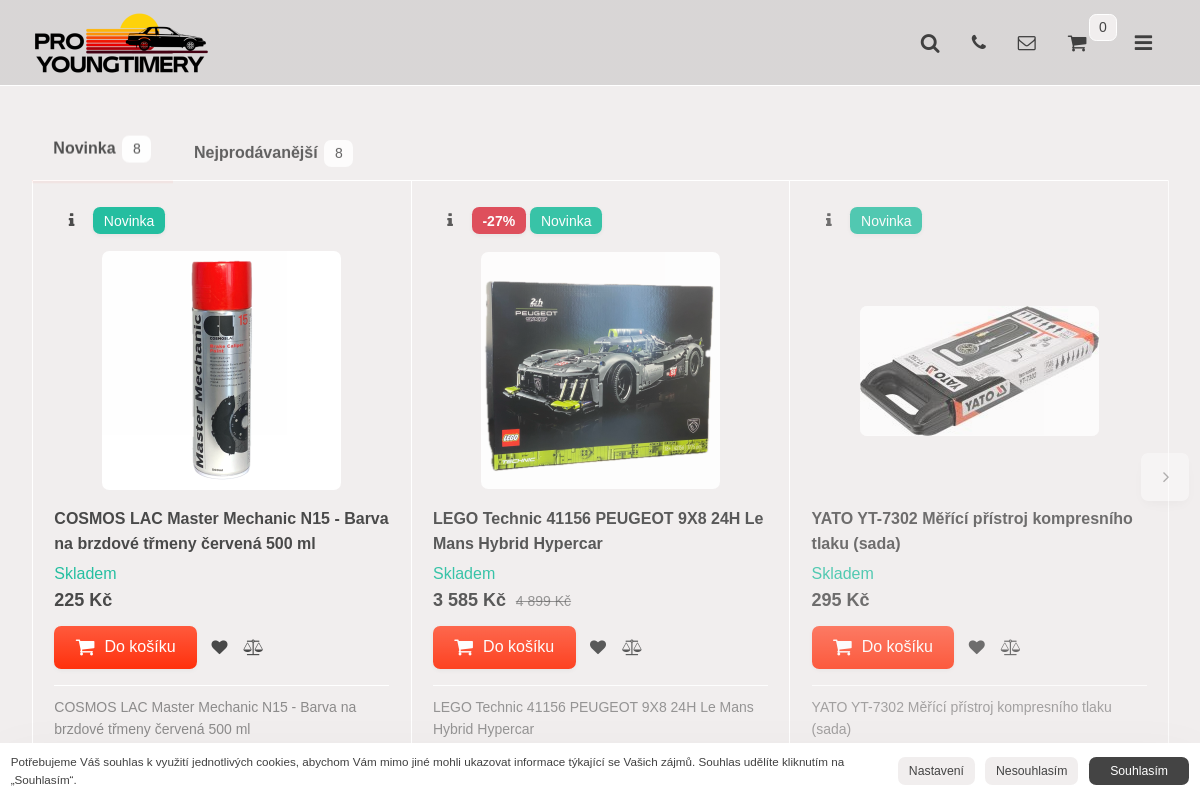Add LEGO Technic to favorites (heart)
The width and height of the screenshot is (1200, 800).
point(598,647)
